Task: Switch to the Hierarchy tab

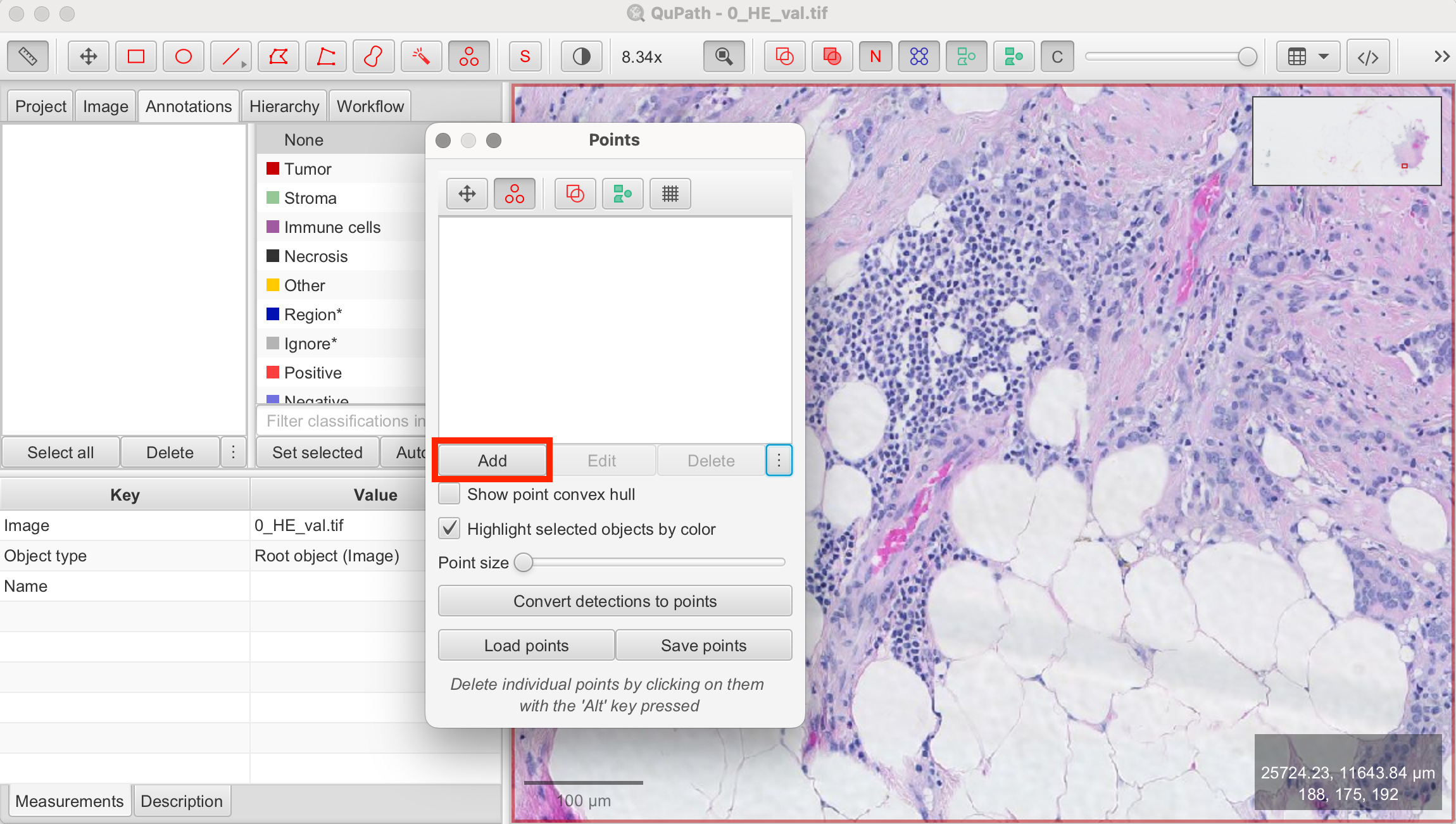Action: pos(284,106)
